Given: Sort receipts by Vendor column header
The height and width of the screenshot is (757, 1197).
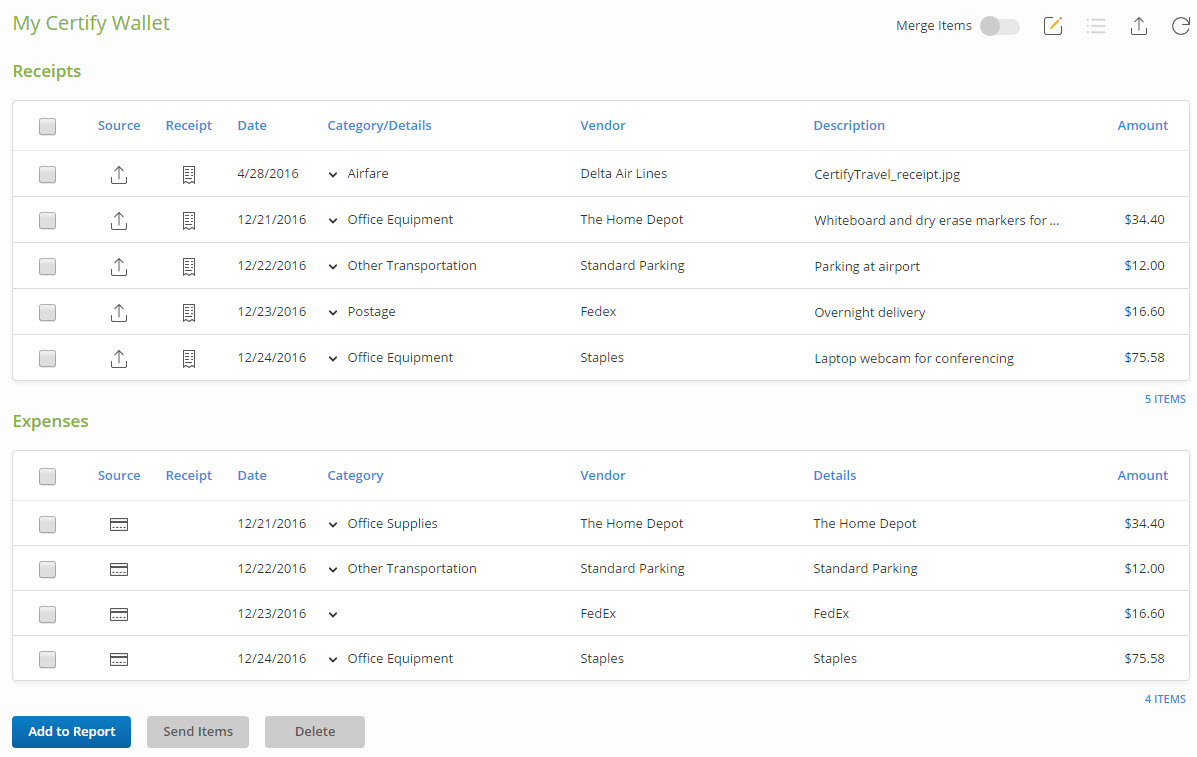Looking at the screenshot, I should (603, 126).
